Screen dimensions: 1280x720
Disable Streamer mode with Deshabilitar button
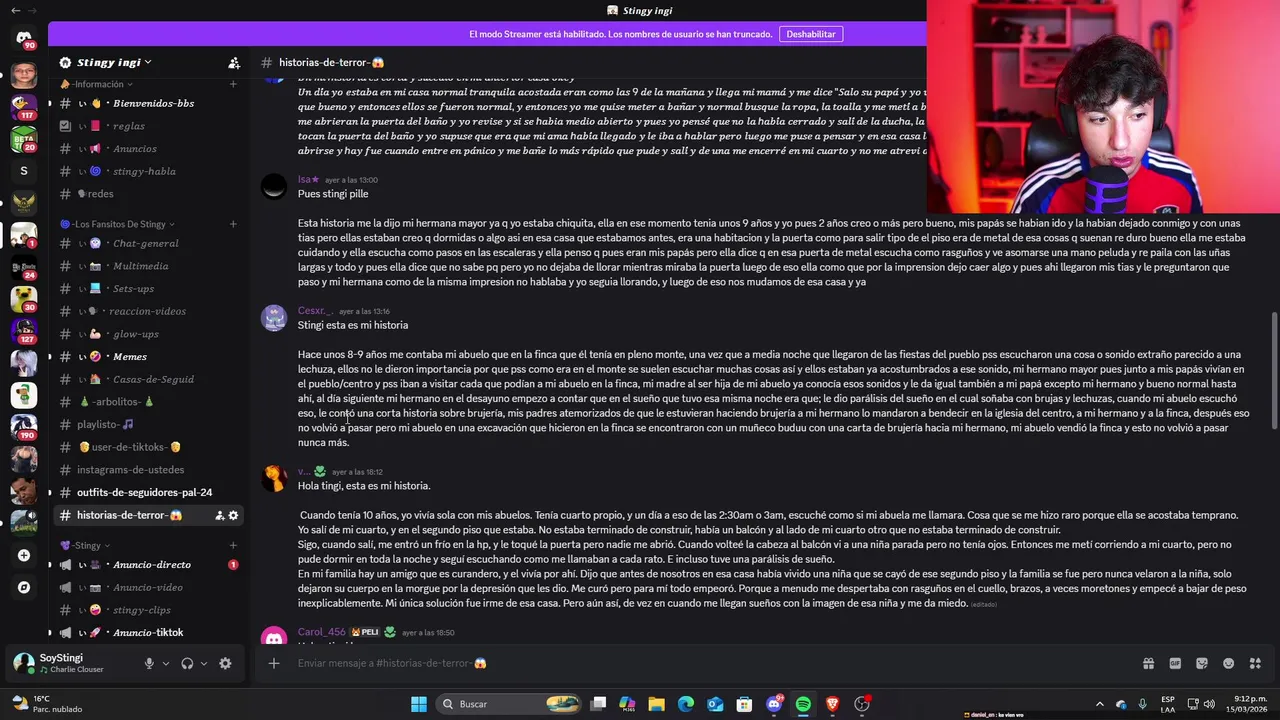click(x=811, y=34)
